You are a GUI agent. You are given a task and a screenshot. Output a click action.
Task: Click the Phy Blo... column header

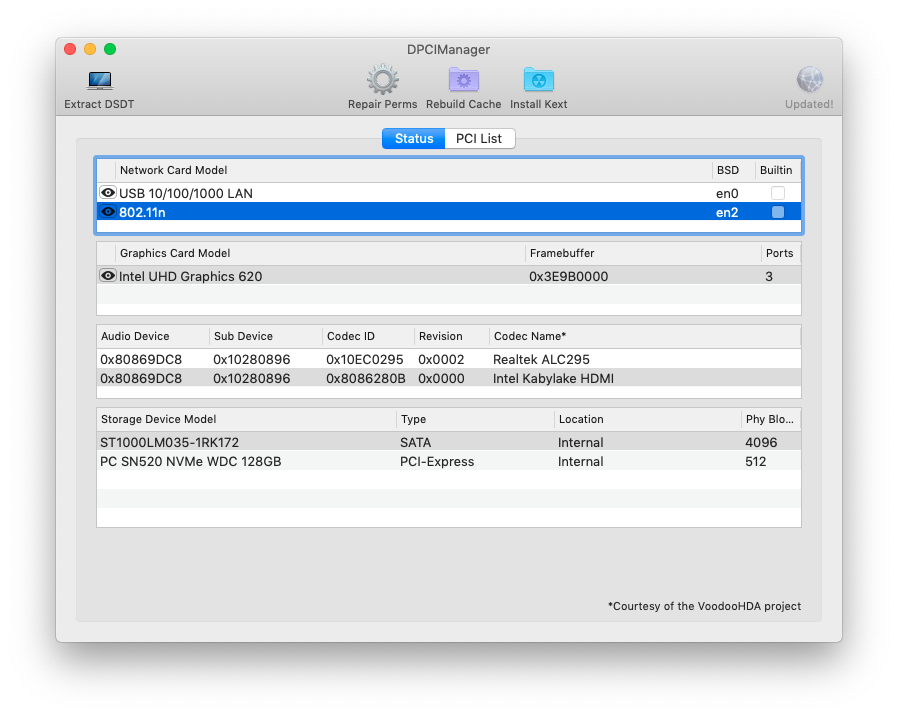(769, 419)
